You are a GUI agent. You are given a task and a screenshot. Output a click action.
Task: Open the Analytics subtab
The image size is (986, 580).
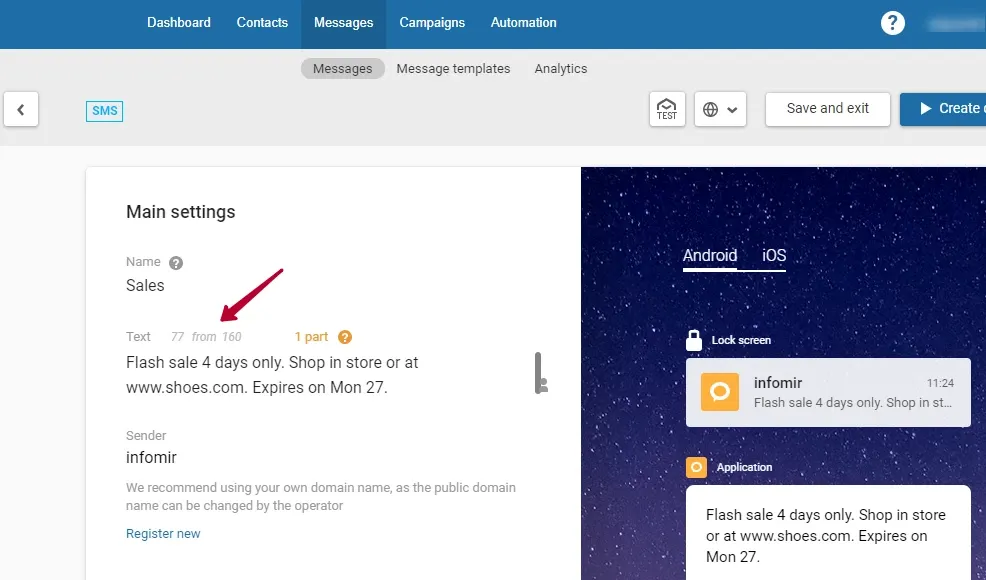(x=561, y=69)
